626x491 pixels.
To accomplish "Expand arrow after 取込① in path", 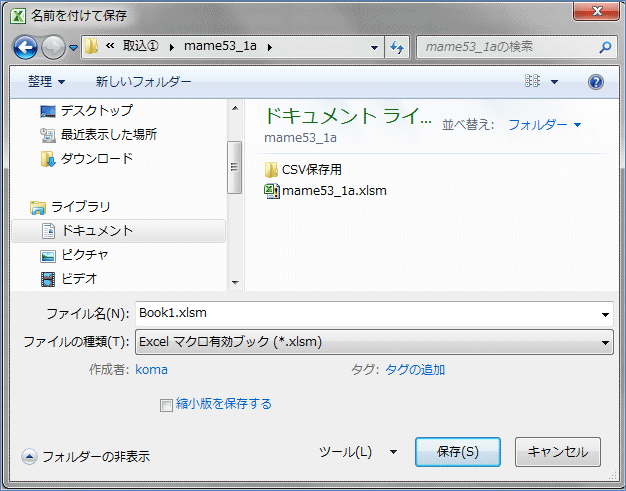I will click(x=172, y=48).
